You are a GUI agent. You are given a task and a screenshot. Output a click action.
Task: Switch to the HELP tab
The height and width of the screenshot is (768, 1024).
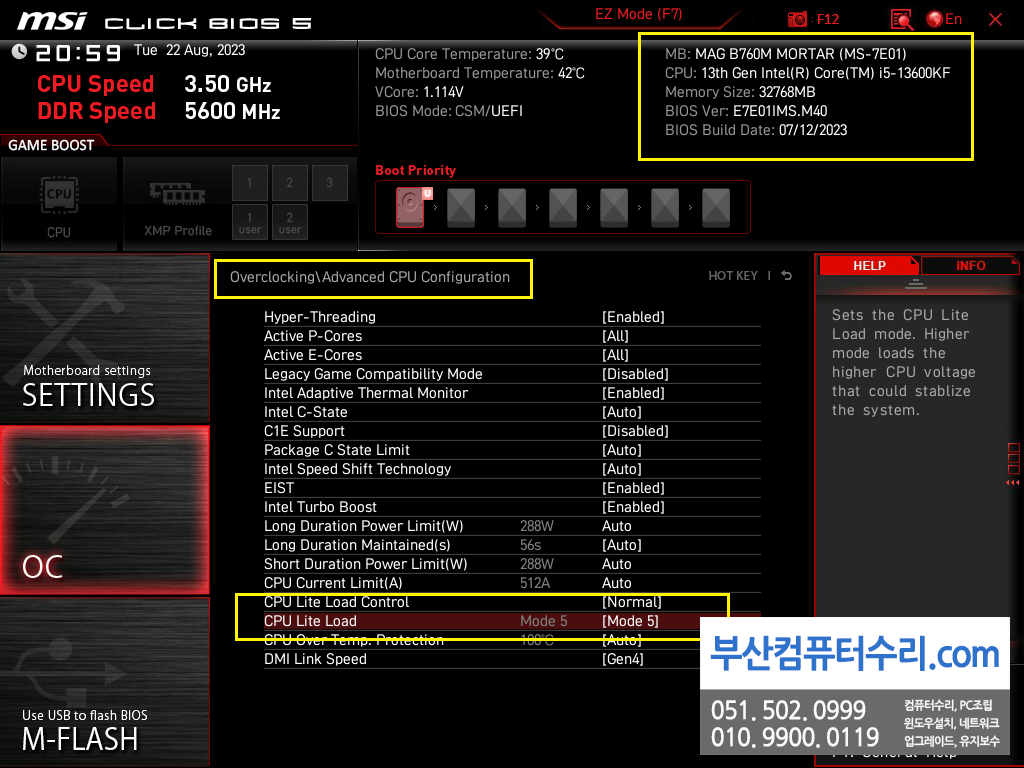[x=869, y=265]
